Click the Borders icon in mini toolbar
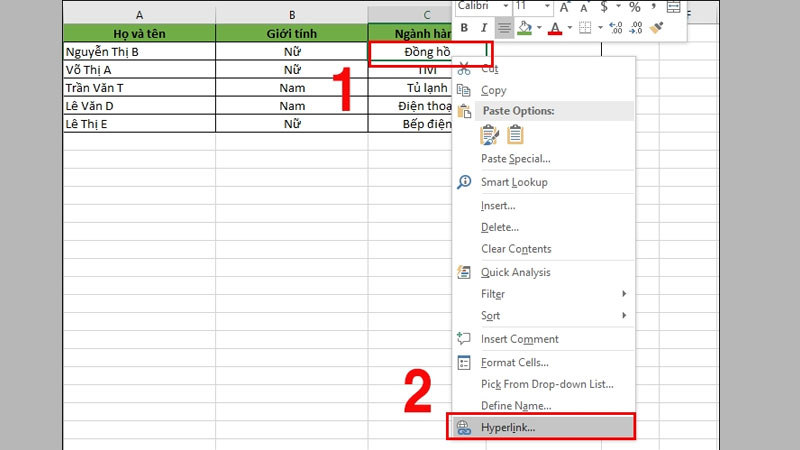This screenshot has height=450, width=800. pos(586,28)
